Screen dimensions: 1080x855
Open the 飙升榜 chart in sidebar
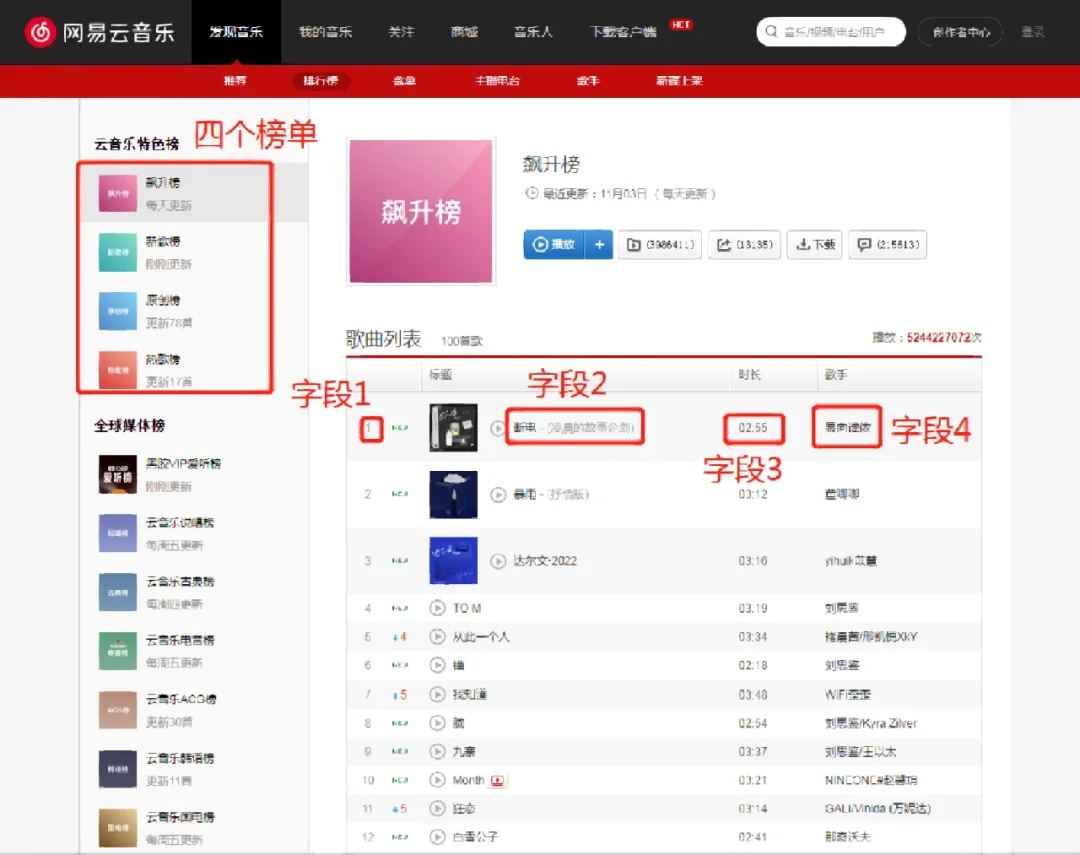click(194, 194)
